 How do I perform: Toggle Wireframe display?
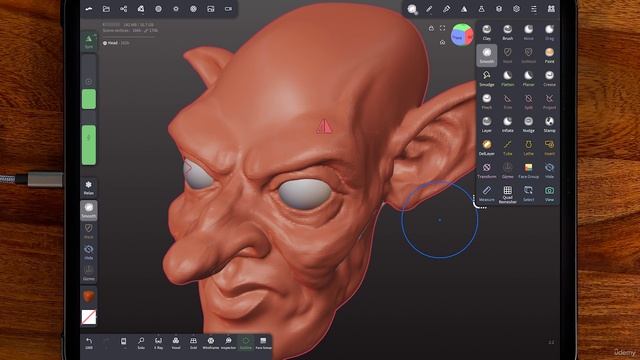pos(211,343)
